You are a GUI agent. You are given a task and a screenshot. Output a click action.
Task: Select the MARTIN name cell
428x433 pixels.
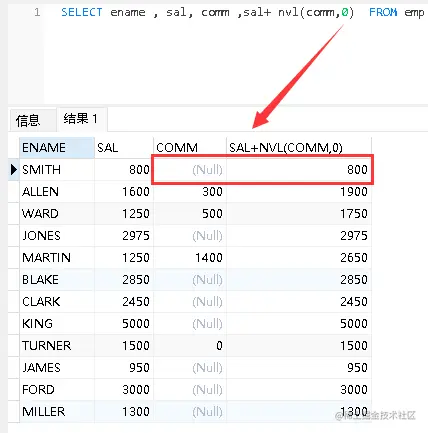pos(57,258)
